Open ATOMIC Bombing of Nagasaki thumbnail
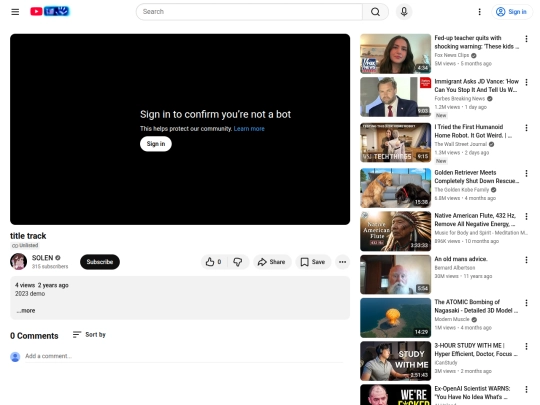 [x=395, y=318]
